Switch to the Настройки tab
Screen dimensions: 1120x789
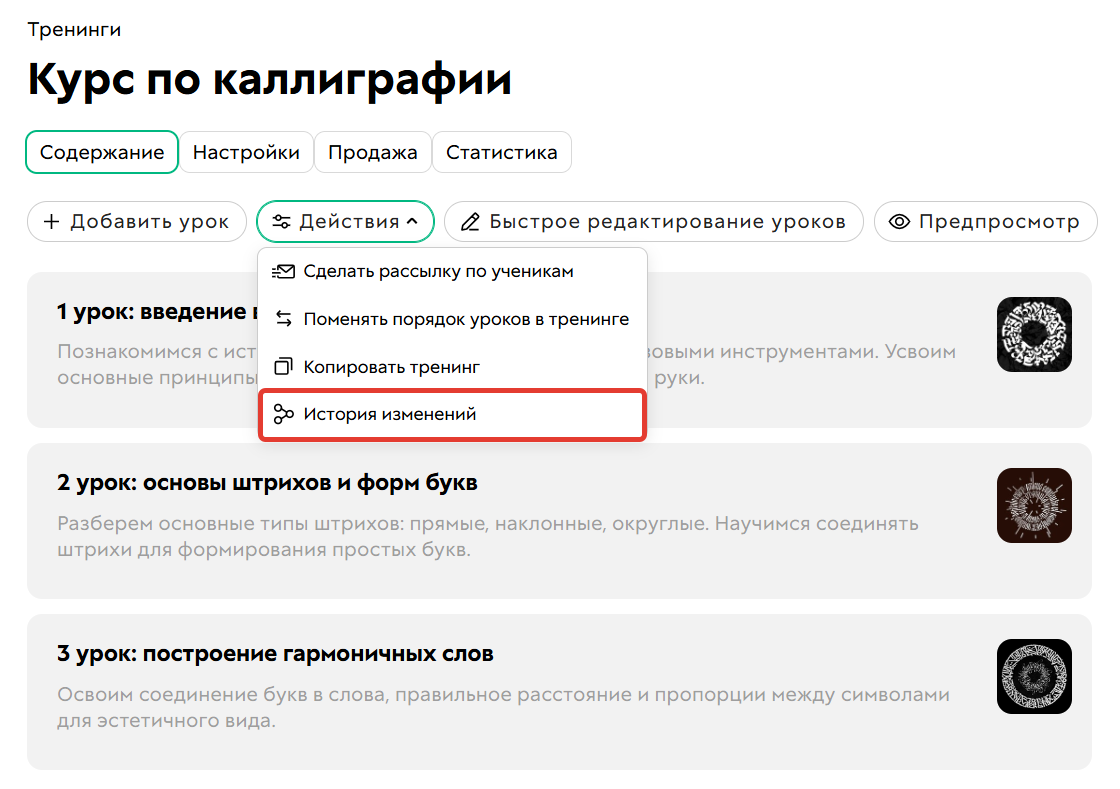pos(246,151)
